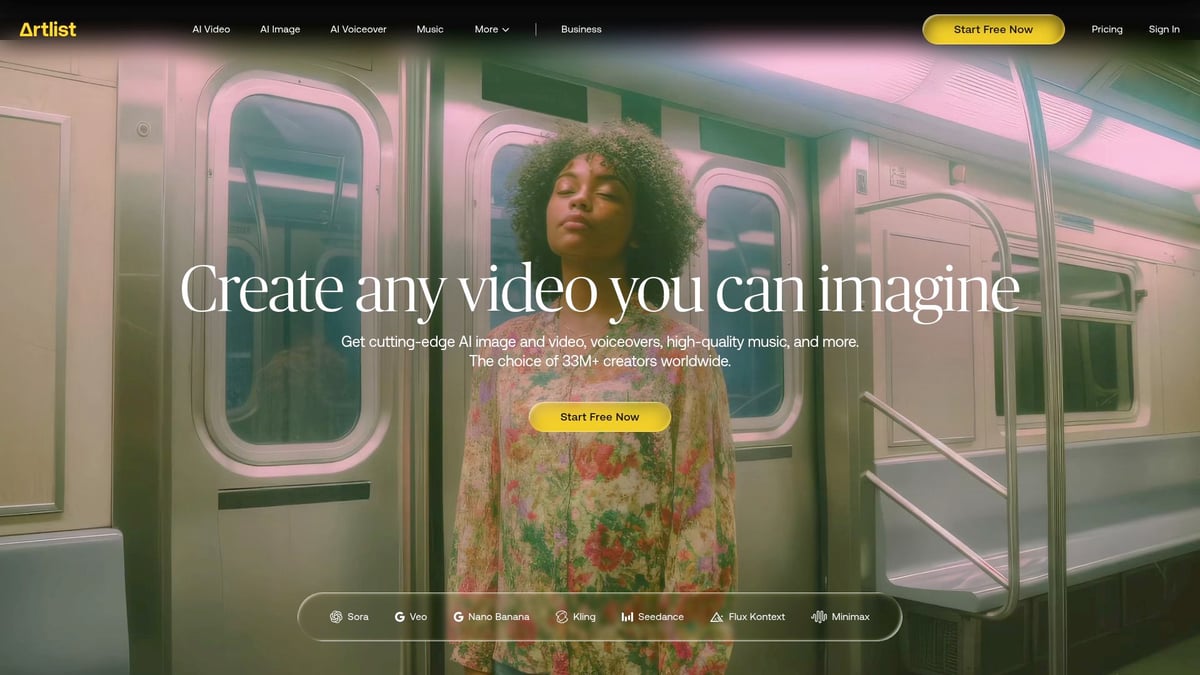This screenshot has width=1200, height=675.
Task: Click the Flux Kontext triangle icon
Action: pos(716,617)
